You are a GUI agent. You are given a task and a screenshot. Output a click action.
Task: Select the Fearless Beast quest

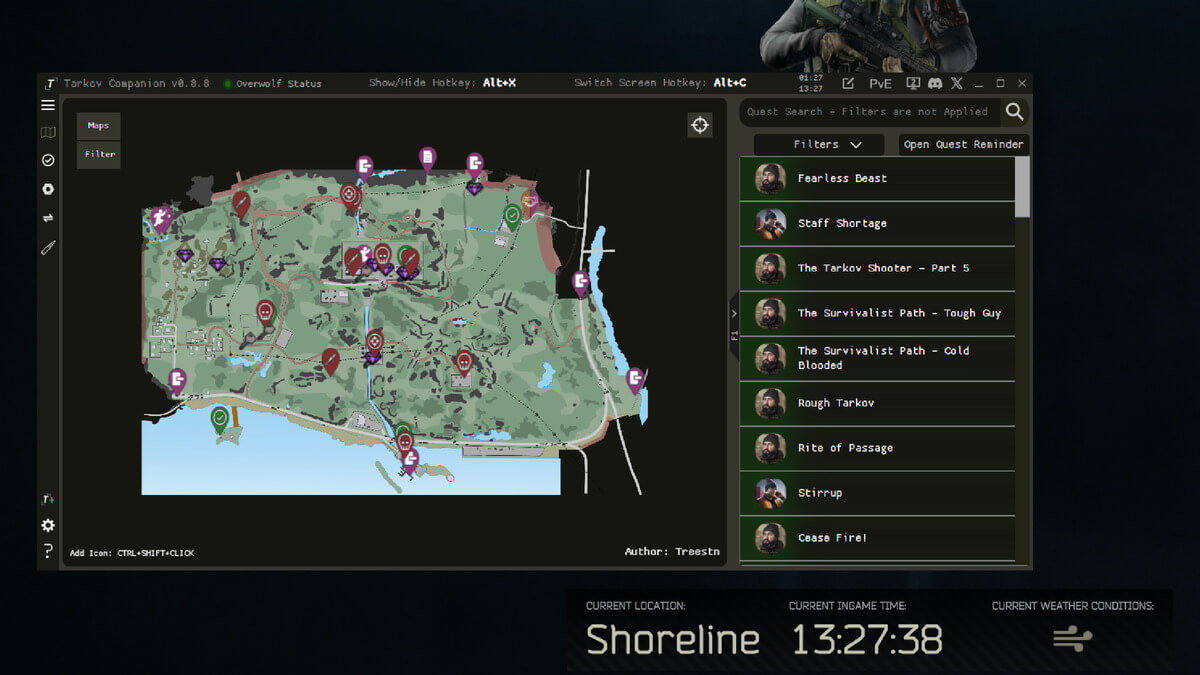click(877, 179)
